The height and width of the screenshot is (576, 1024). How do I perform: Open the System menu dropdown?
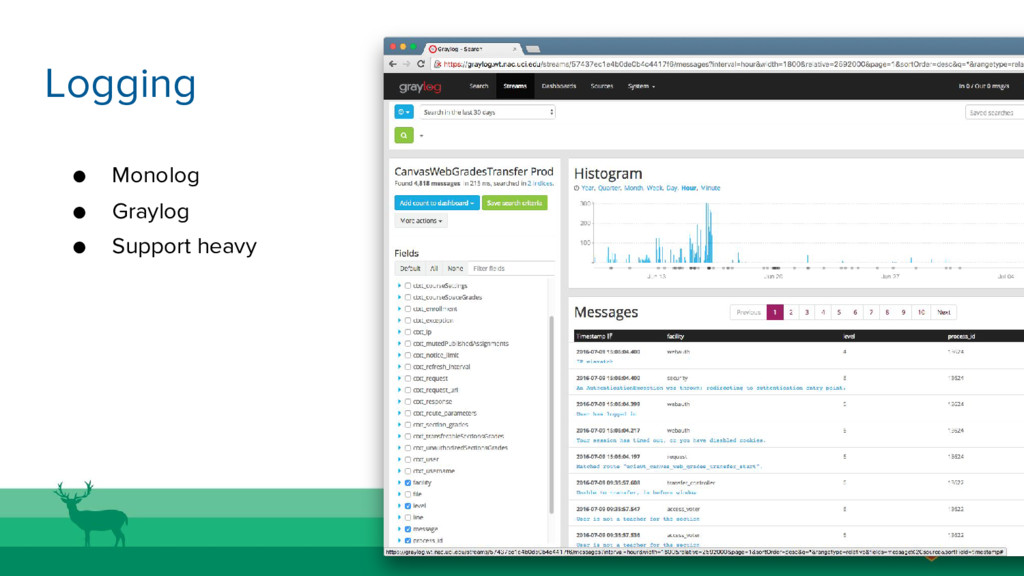click(641, 86)
